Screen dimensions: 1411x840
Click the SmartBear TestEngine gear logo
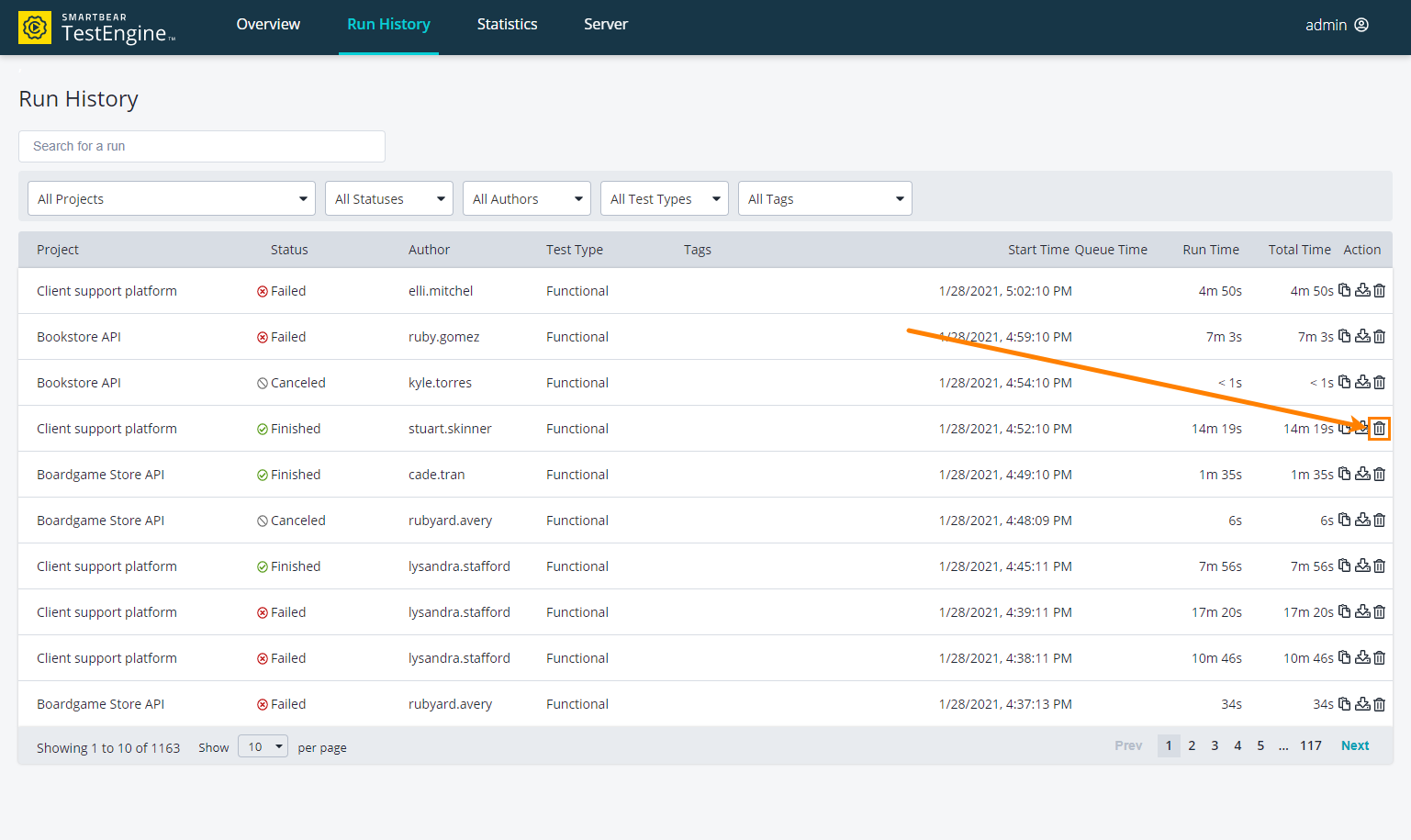pyautogui.click(x=34, y=25)
